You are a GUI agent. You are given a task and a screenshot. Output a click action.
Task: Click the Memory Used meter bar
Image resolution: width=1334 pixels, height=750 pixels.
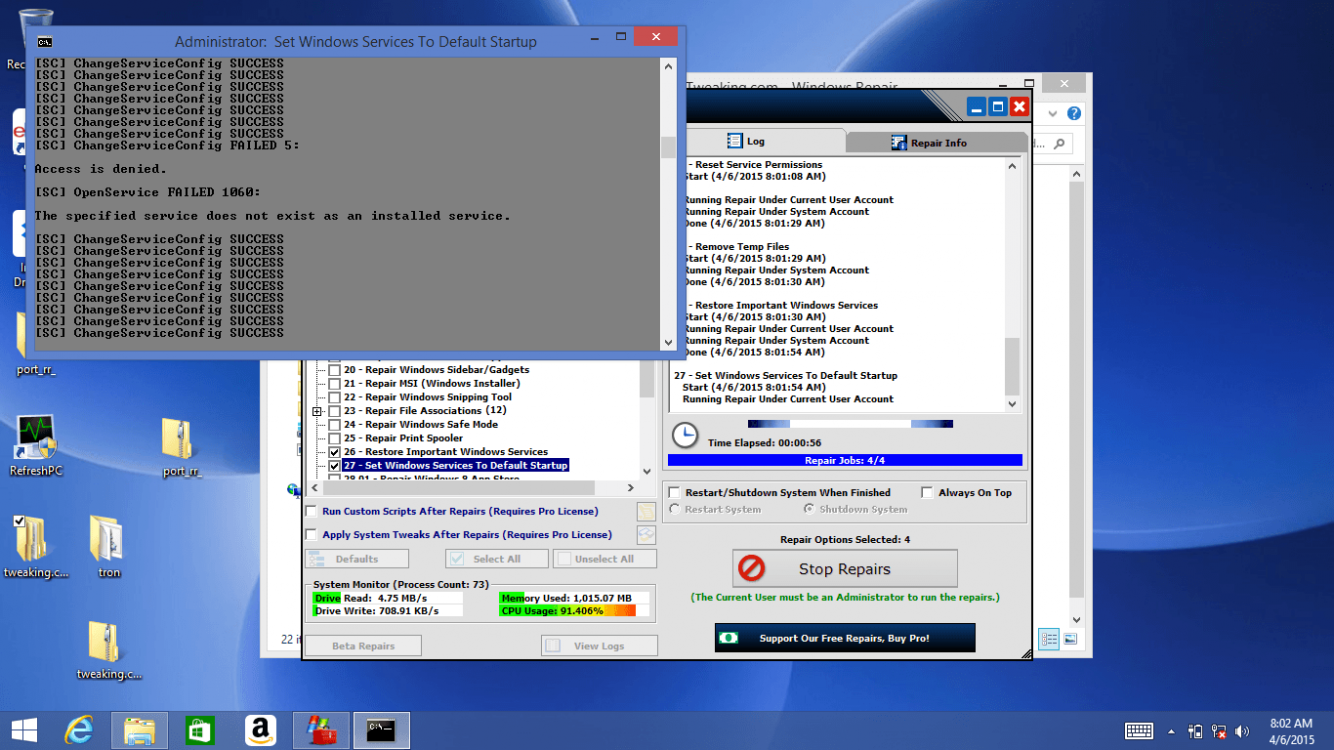click(574, 598)
